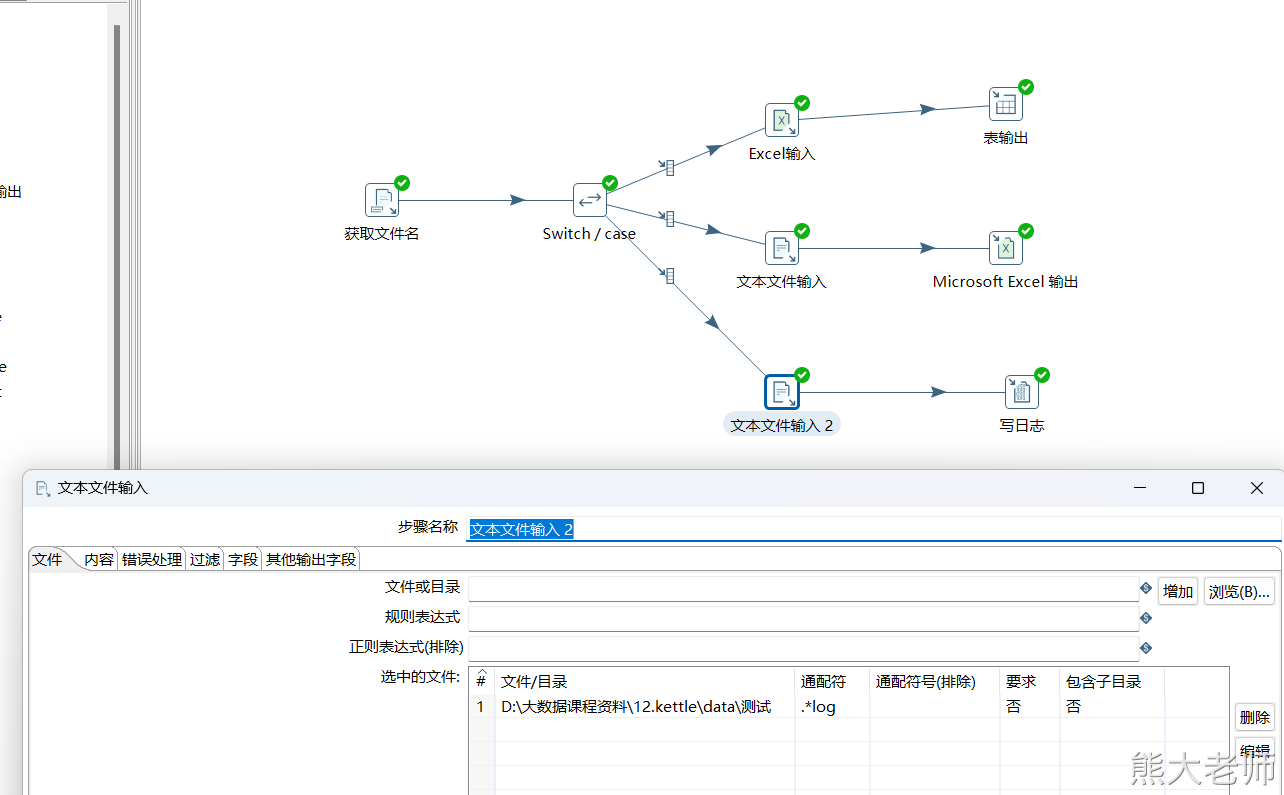Viewport: 1284px width, 795px height.
Task: Click the 要求 column header
Action: [x=1030, y=681]
